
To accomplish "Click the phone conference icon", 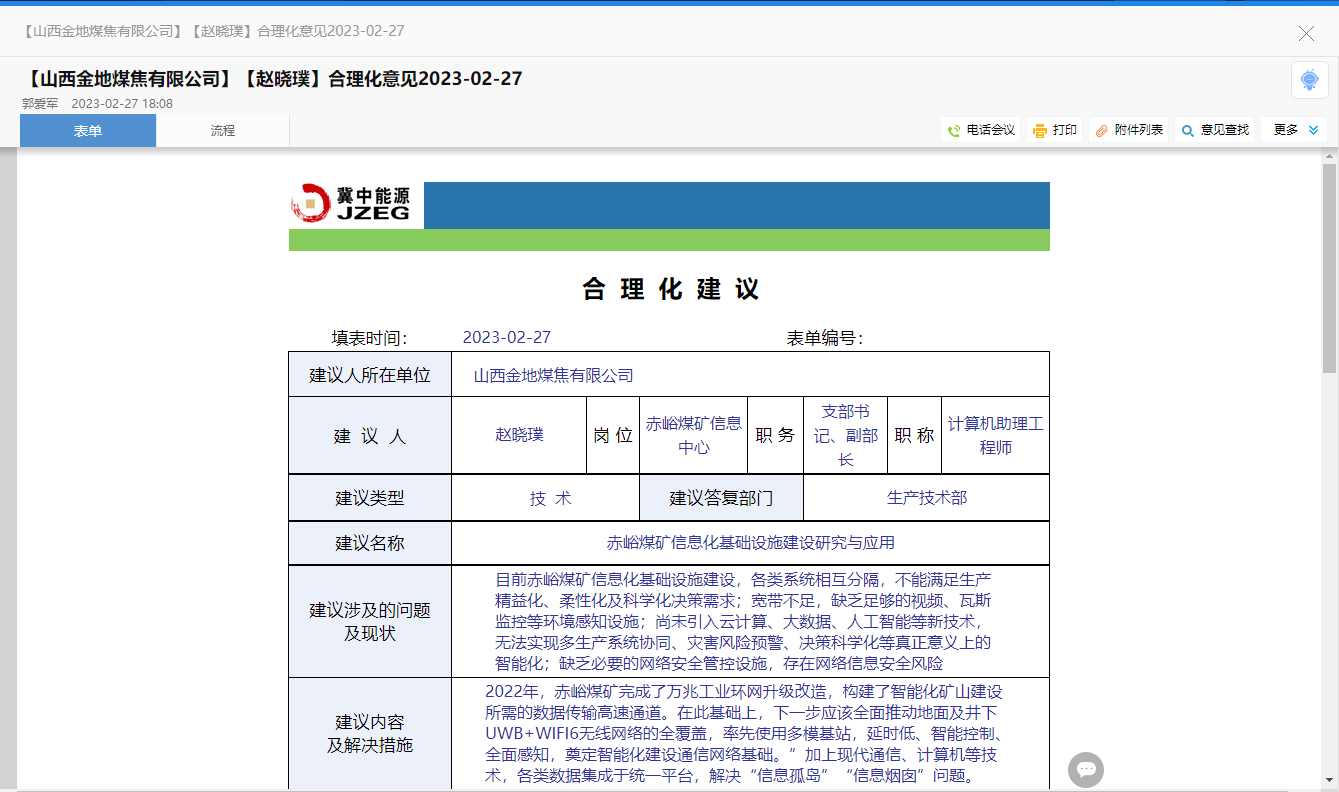I will click(x=954, y=131).
